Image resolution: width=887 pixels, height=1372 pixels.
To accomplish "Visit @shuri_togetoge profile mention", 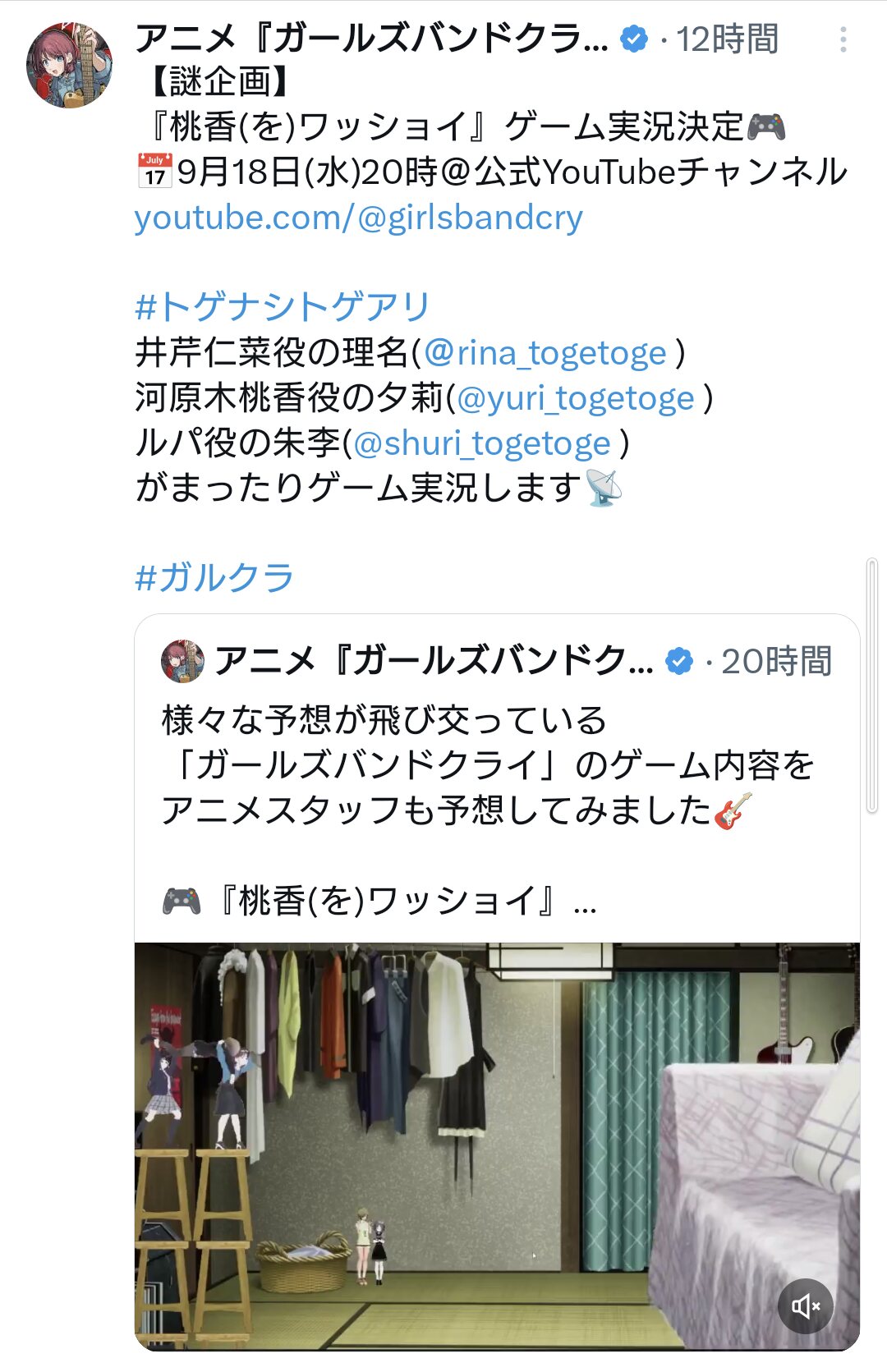I will pos(482,443).
